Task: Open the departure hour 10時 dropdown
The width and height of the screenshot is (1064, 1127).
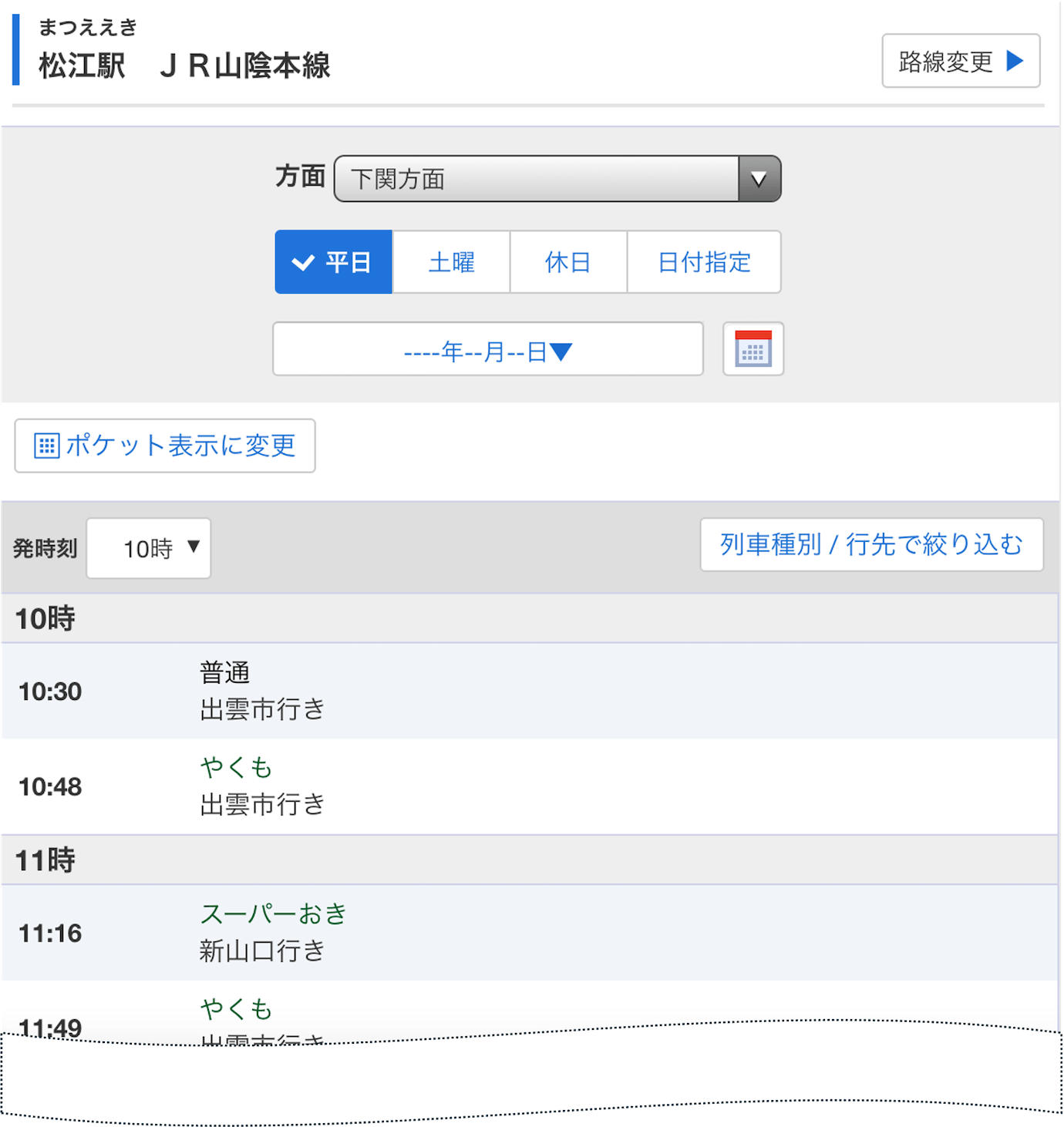Action: tap(148, 548)
